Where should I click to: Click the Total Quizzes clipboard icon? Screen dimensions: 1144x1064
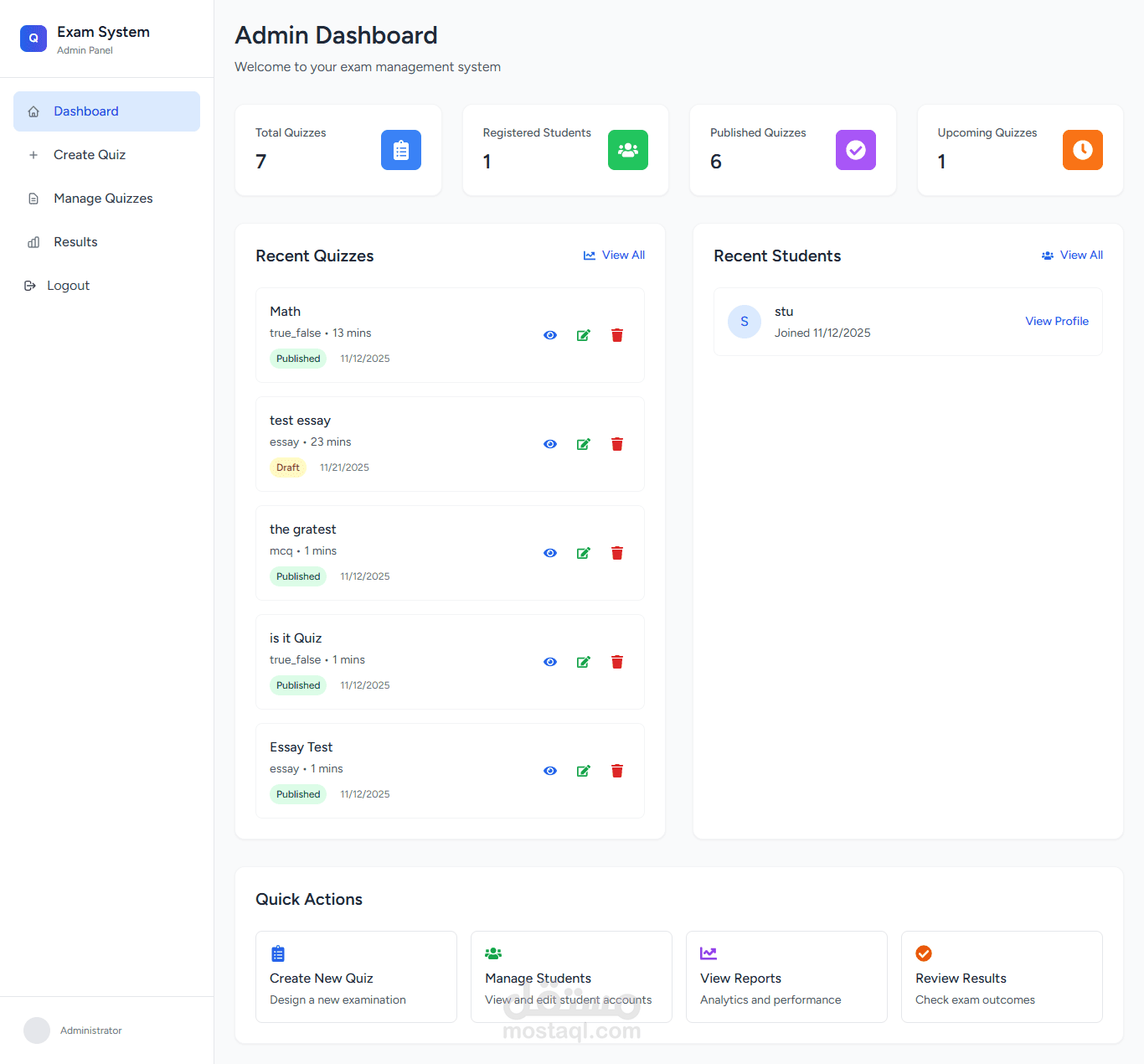[401, 150]
